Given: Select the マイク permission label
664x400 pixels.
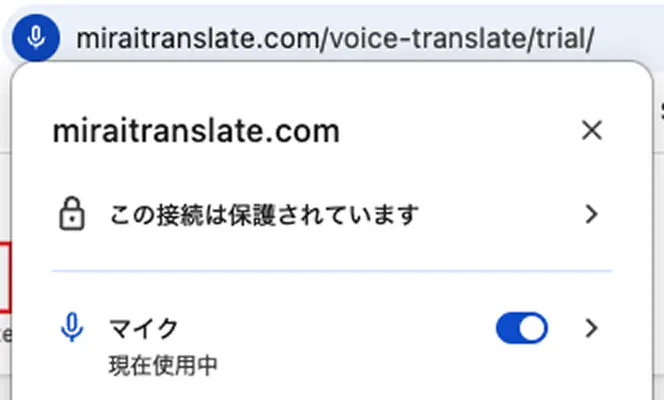Looking at the screenshot, I should click(144, 328).
